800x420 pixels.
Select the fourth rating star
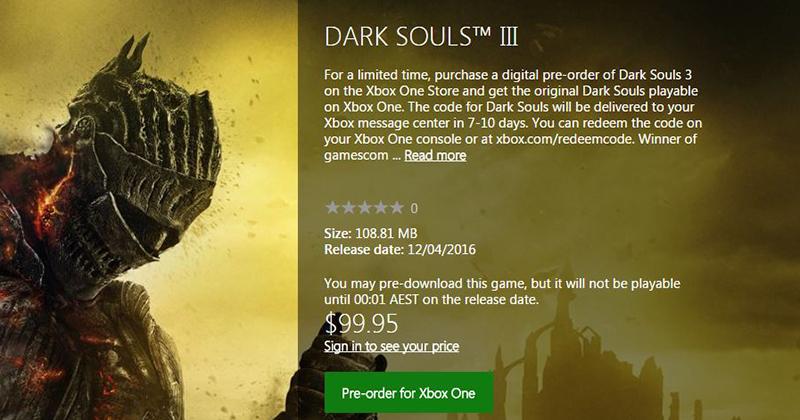[x=381, y=208]
